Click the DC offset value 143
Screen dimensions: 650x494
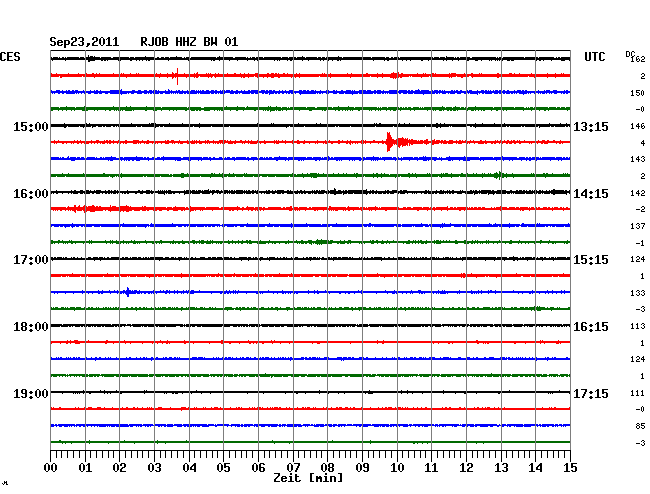(x=638, y=159)
